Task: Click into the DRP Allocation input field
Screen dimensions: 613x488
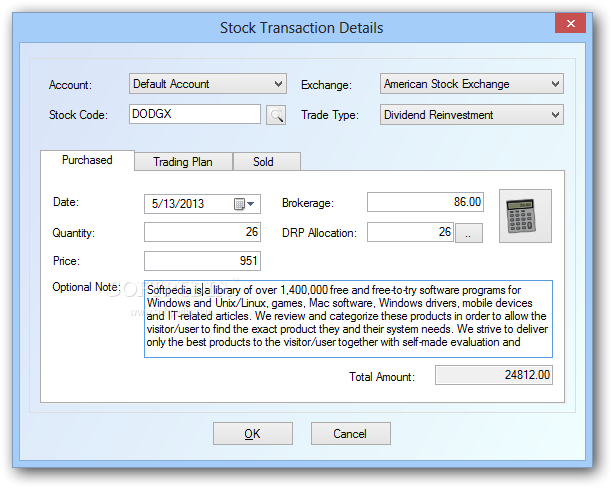Action: click(410, 232)
